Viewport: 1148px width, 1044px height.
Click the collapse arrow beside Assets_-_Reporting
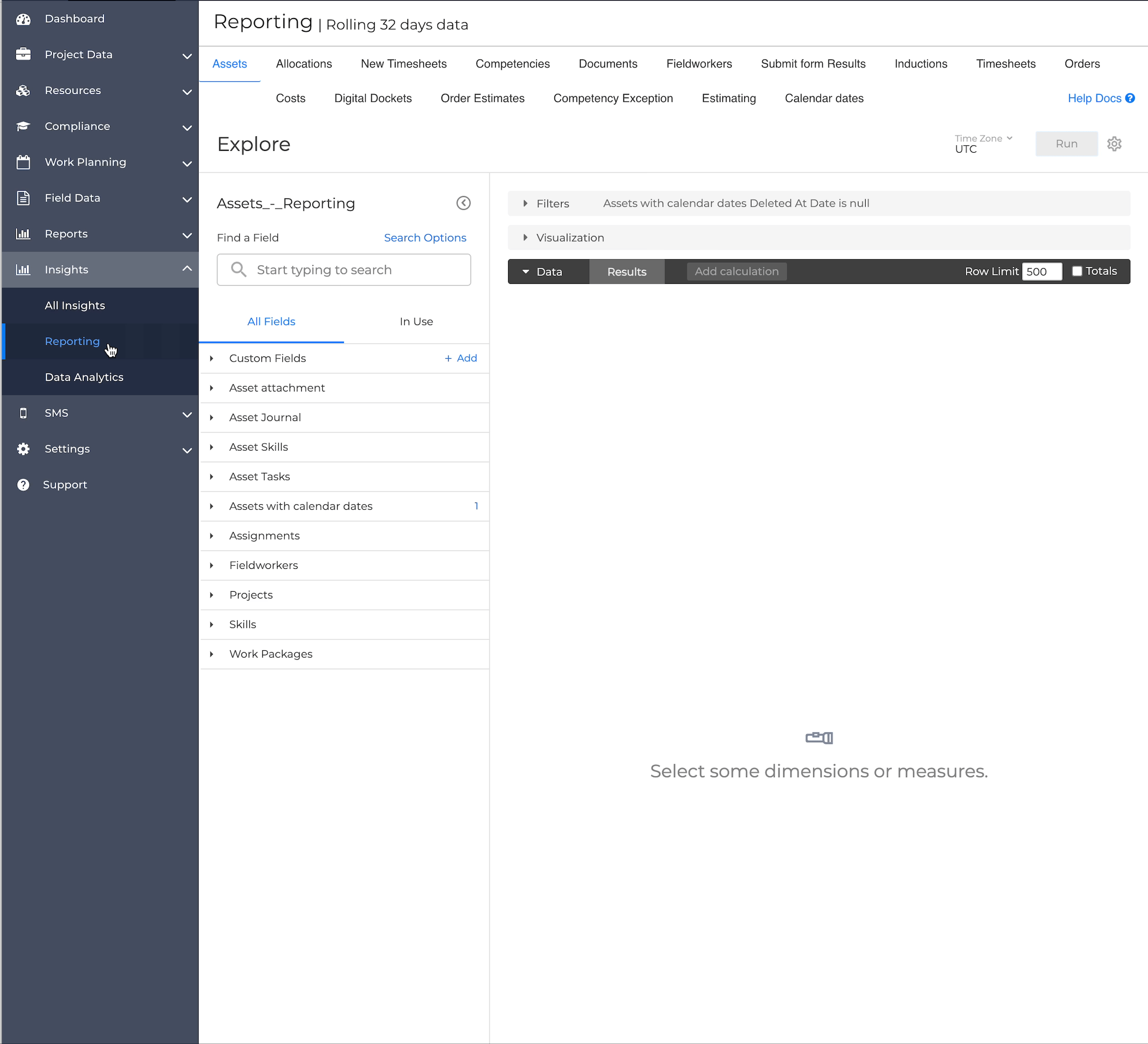click(x=463, y=203)
